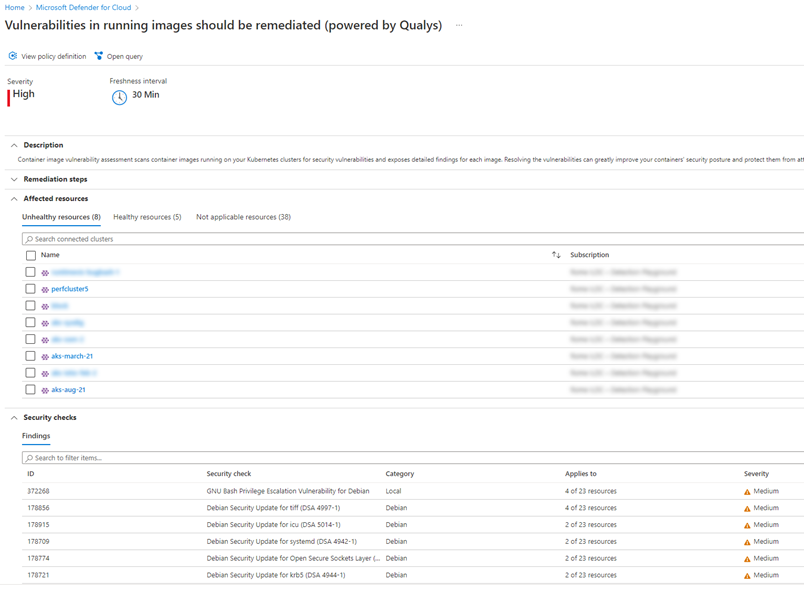Click the warning icon for finding 178709
This screenshot has width=804, height=591.
(x=747, y=542)
